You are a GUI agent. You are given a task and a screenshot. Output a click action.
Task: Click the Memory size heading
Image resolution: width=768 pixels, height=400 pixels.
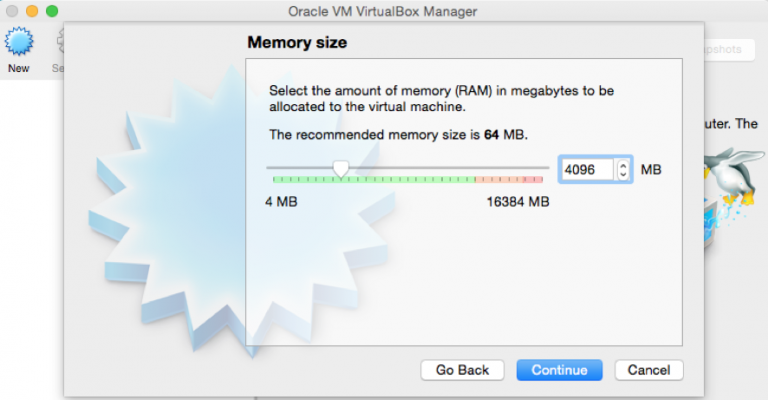click(296, 43)
